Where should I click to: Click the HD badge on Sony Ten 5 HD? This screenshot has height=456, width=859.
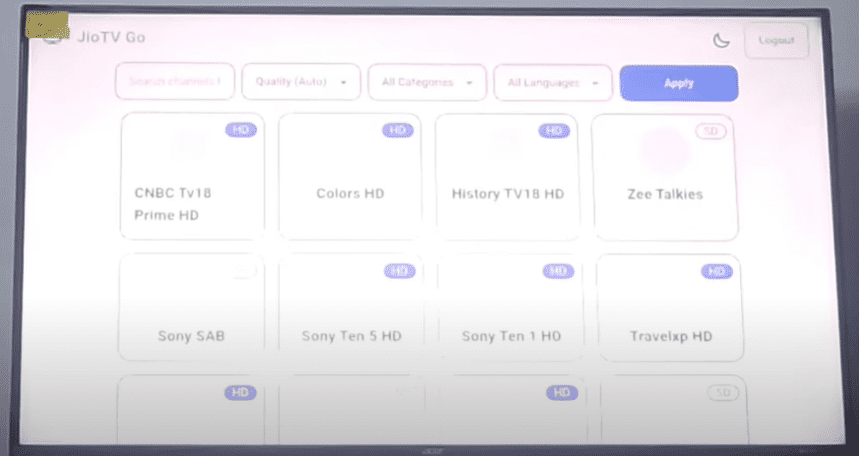point(399,271)
